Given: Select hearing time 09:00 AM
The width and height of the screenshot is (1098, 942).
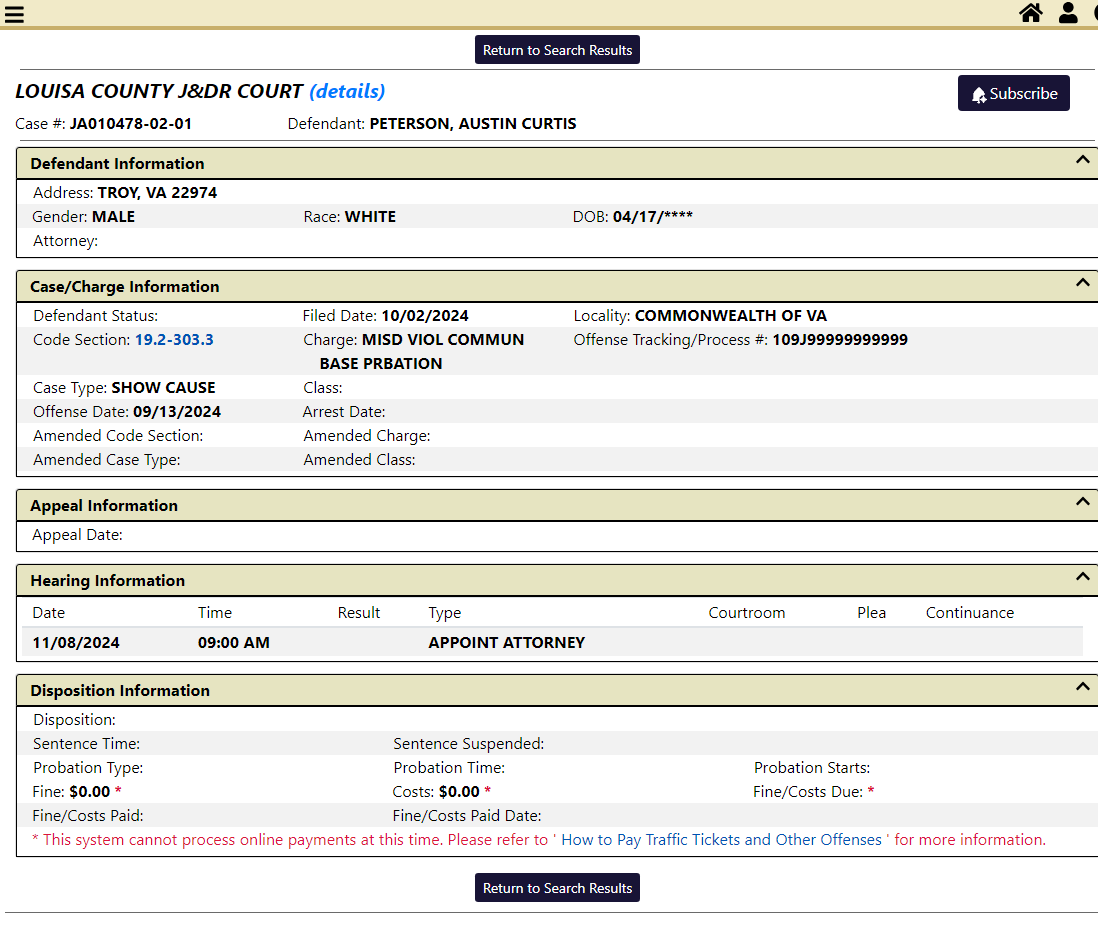Looking at the screenshot, I should coord(234,643).
